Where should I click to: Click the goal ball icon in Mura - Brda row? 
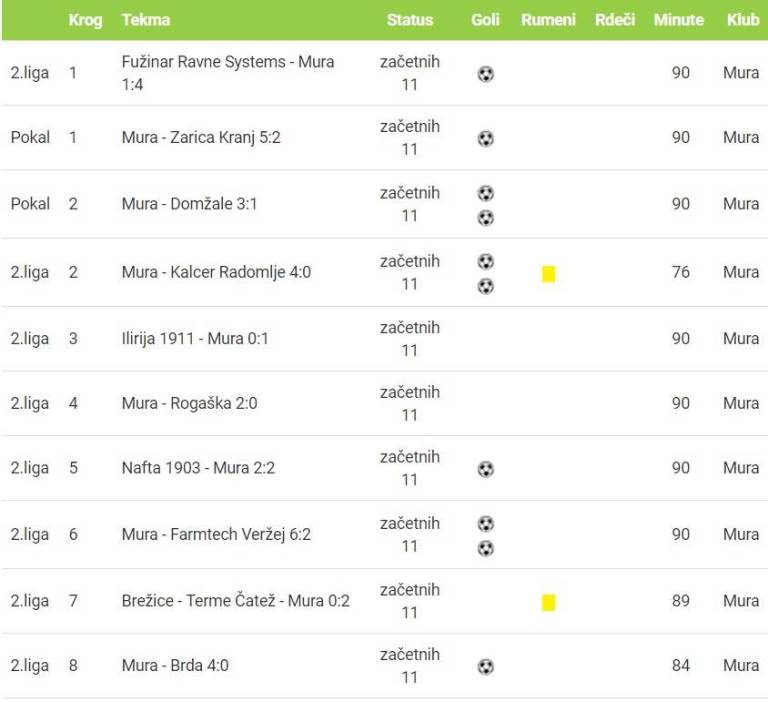click(485, 667)
